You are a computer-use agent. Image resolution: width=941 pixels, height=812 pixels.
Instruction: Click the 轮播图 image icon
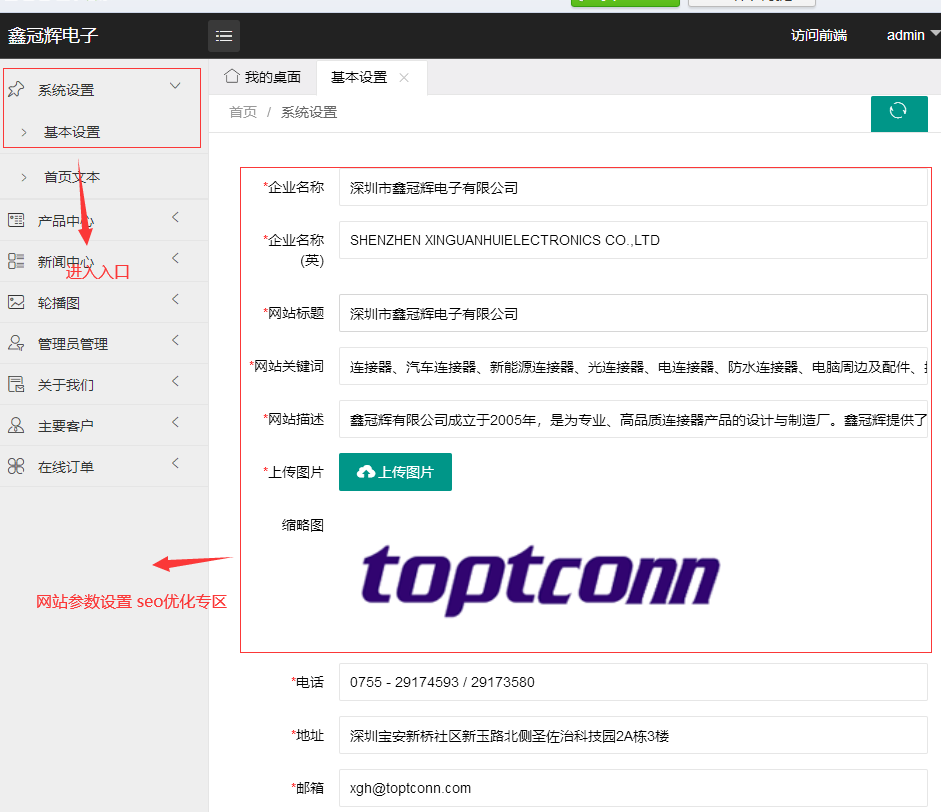tap(16, 302)
